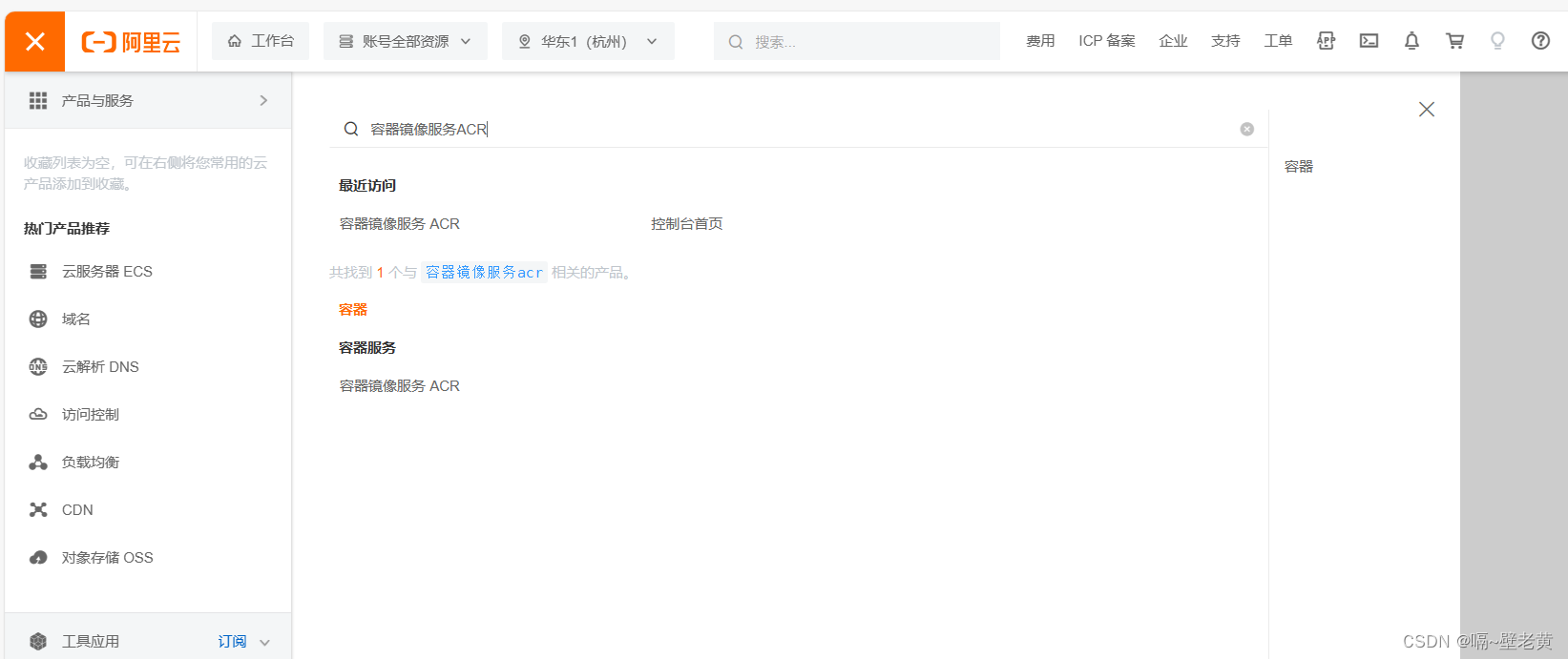The width and height of the screenshot is (1568, 659).
Task: Open the help question mark icon
Action: click(x=1540, y=40)
